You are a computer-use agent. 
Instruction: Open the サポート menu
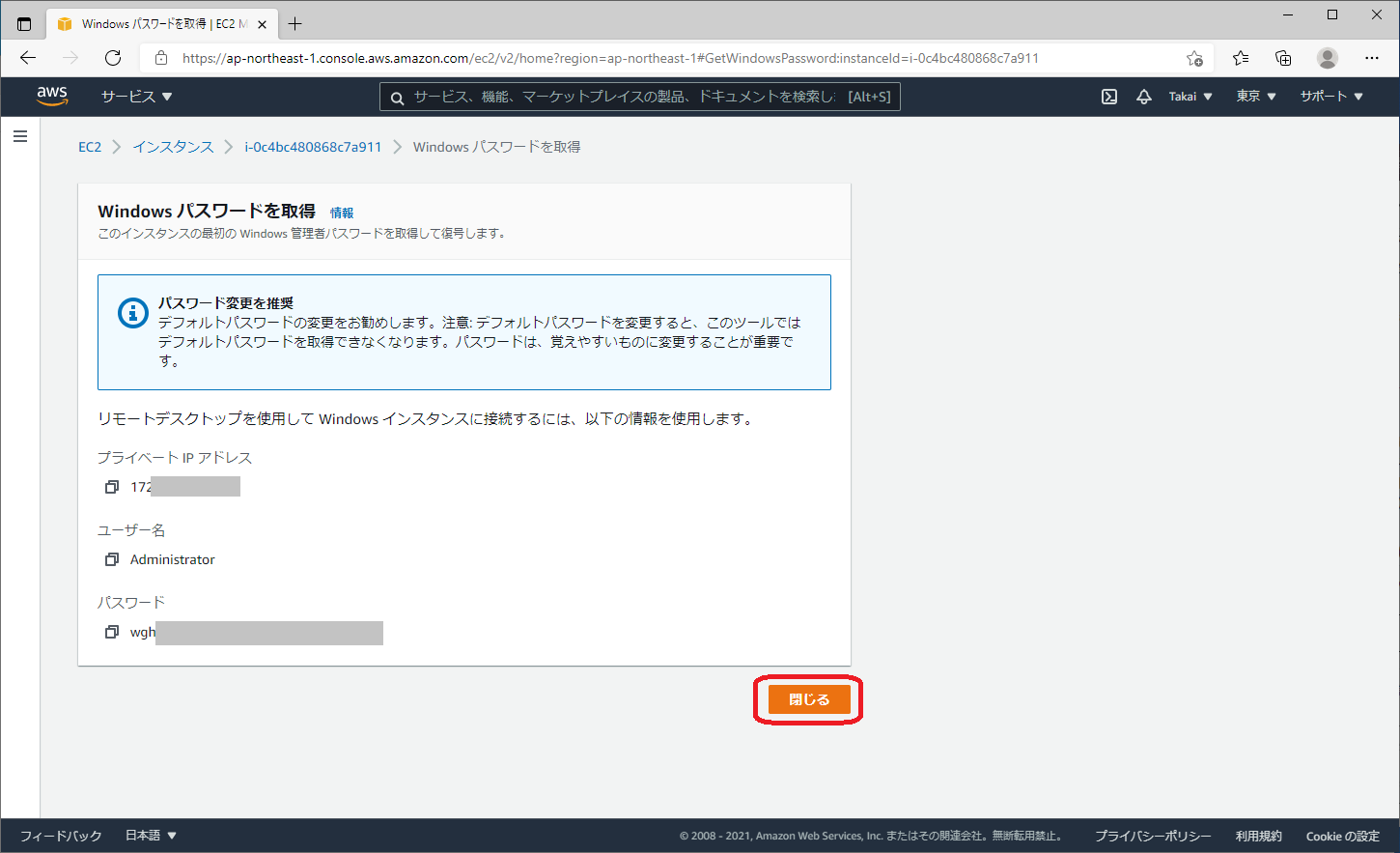[x=1330, y=96]
